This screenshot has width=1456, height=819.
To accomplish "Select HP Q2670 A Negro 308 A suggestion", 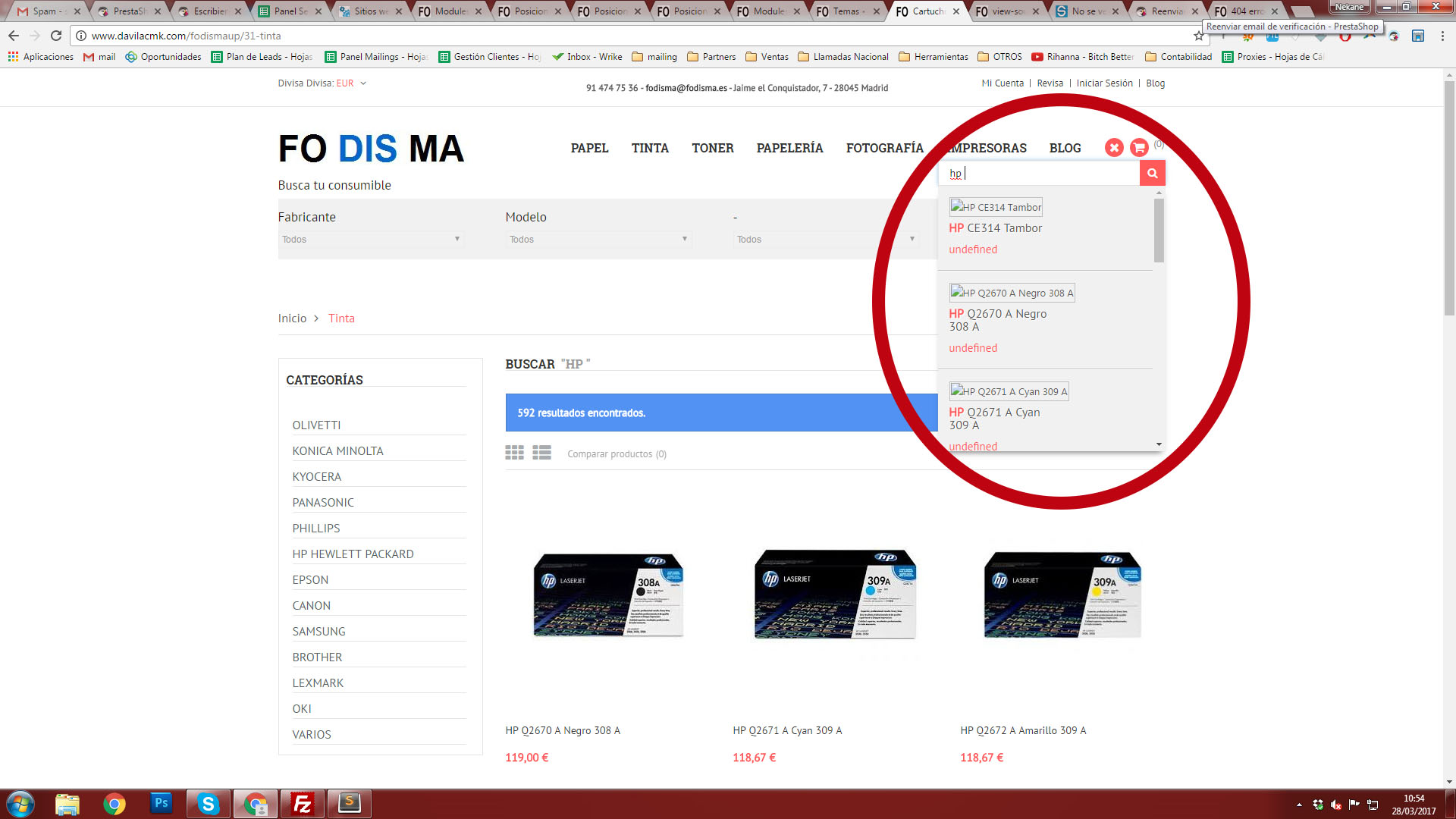I will 1045,320.
